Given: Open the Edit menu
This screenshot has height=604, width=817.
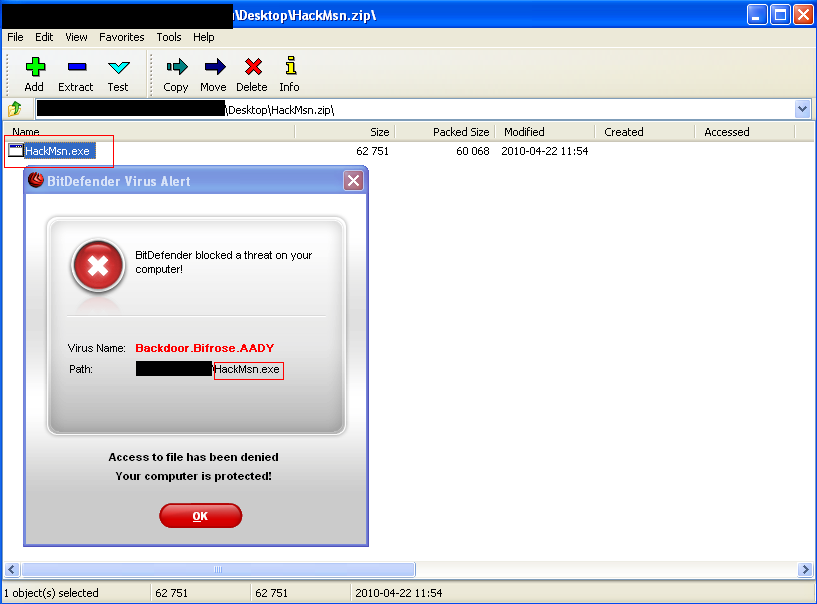Looking at the screenshot, I should pos(44,37).
